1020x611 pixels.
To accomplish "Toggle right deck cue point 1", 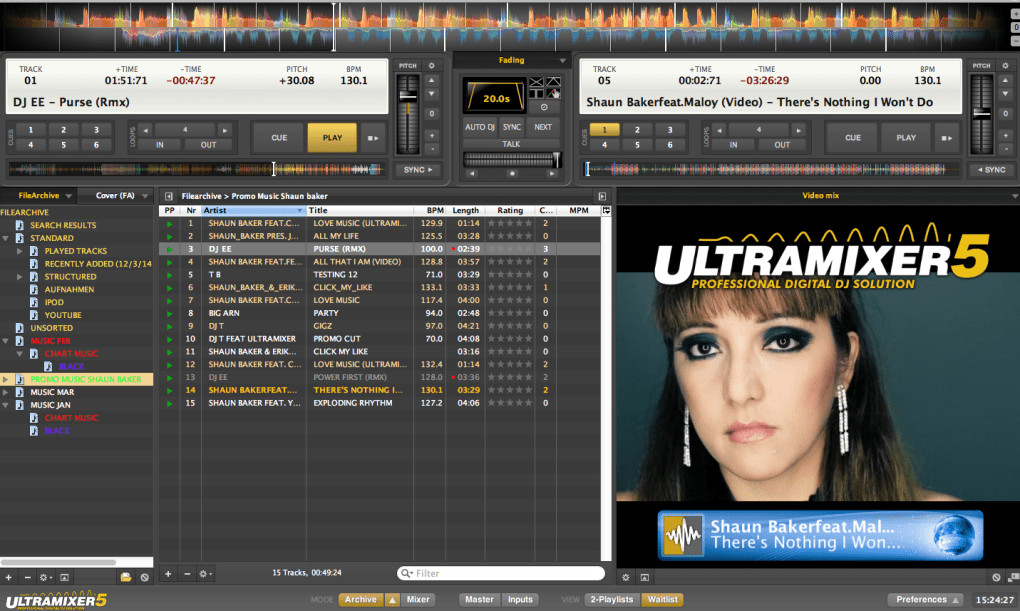I will [604, 129].
